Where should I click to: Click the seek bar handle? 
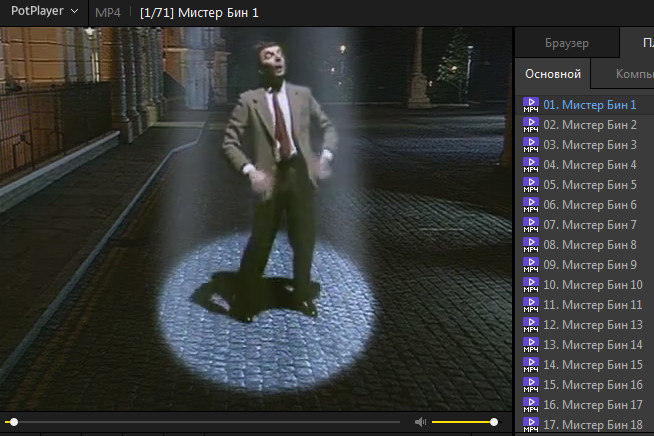(14, 422)
